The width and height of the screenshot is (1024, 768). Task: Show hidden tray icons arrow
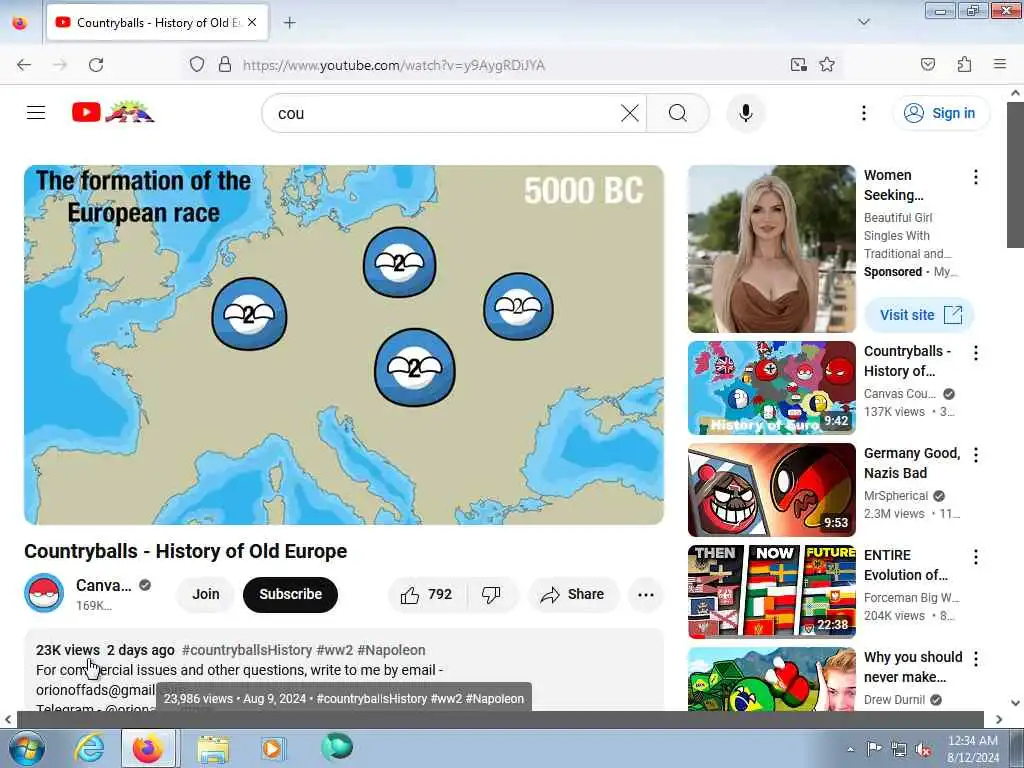850,749
